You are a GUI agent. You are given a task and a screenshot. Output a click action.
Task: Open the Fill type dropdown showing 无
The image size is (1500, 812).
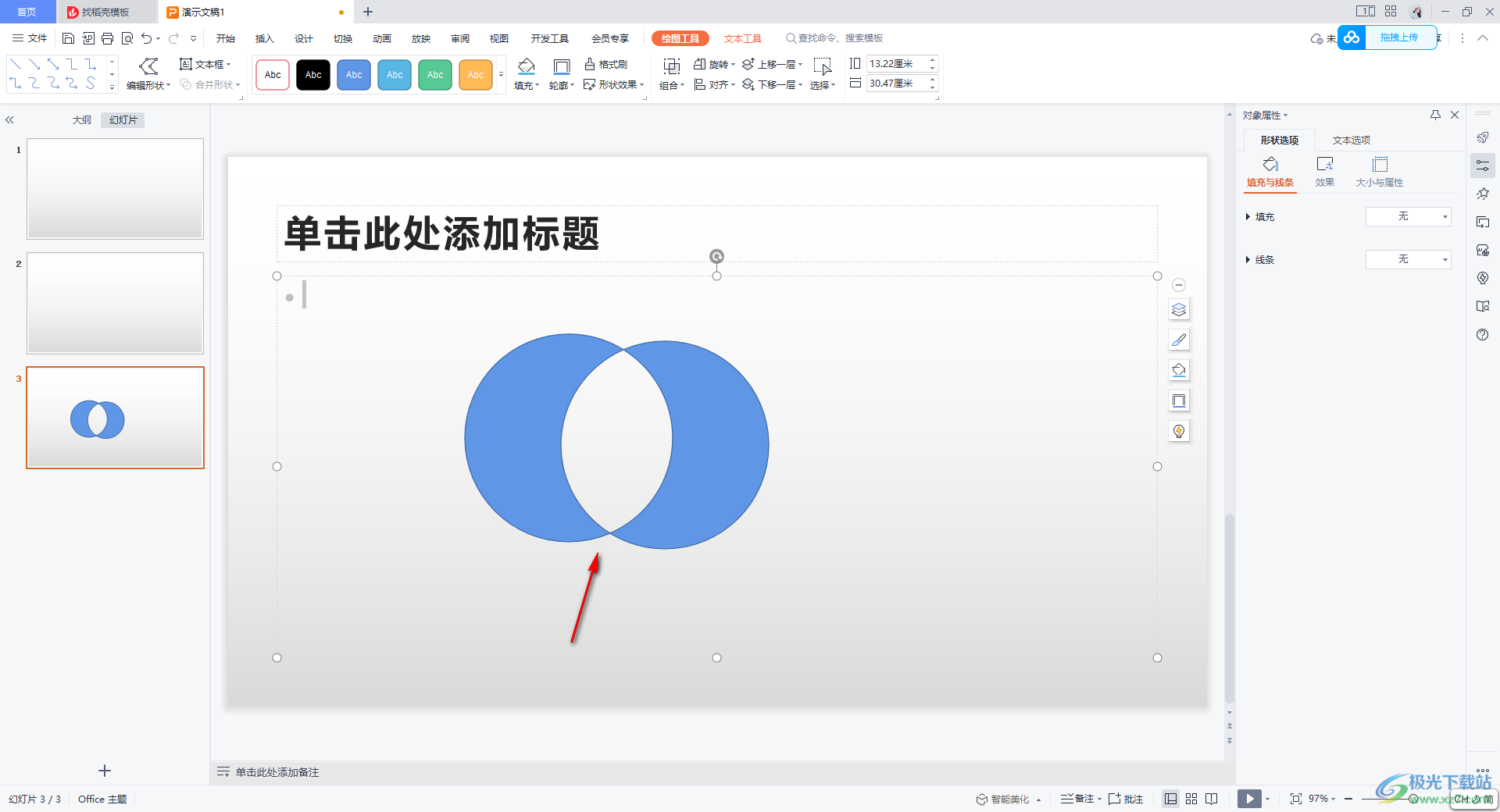coord(1408,216)
